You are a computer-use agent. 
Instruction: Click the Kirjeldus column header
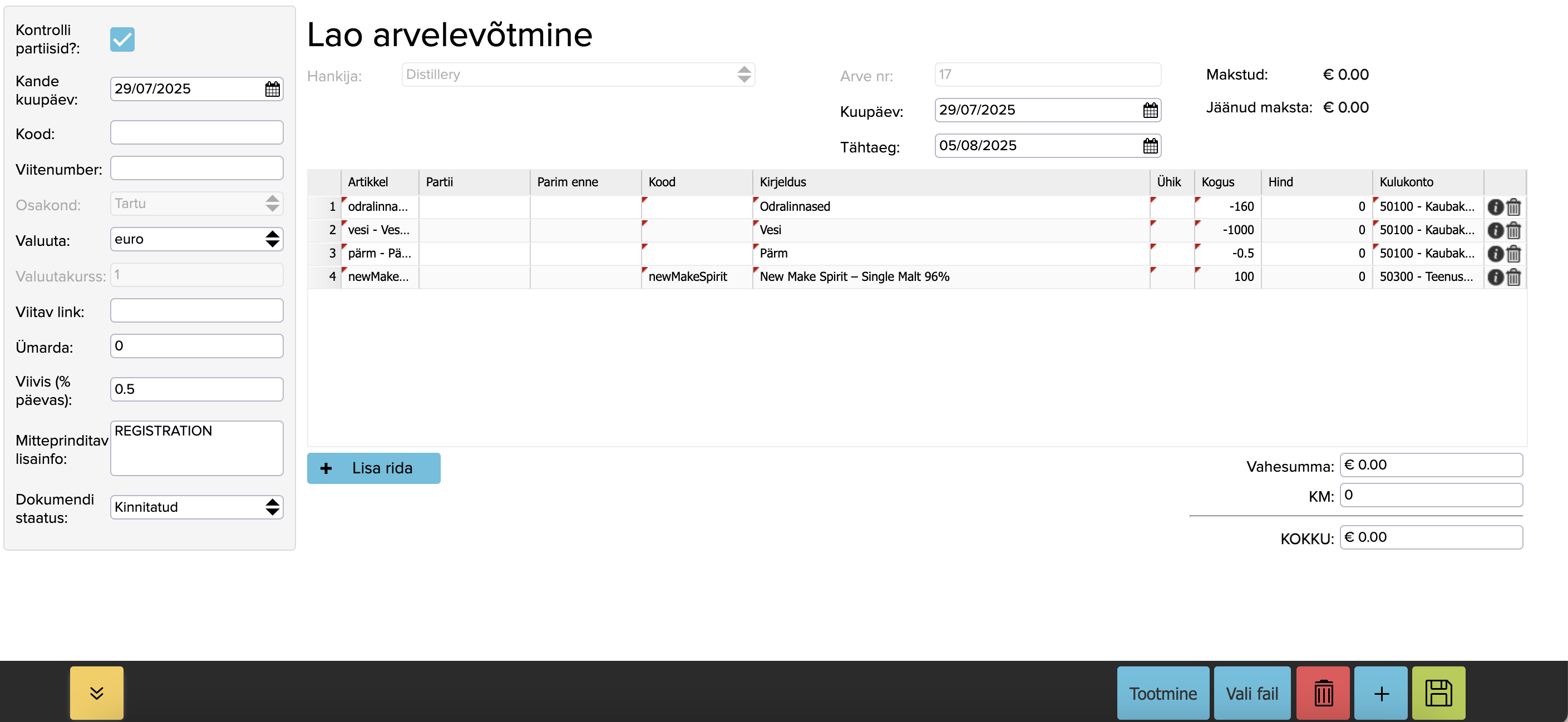782,182
